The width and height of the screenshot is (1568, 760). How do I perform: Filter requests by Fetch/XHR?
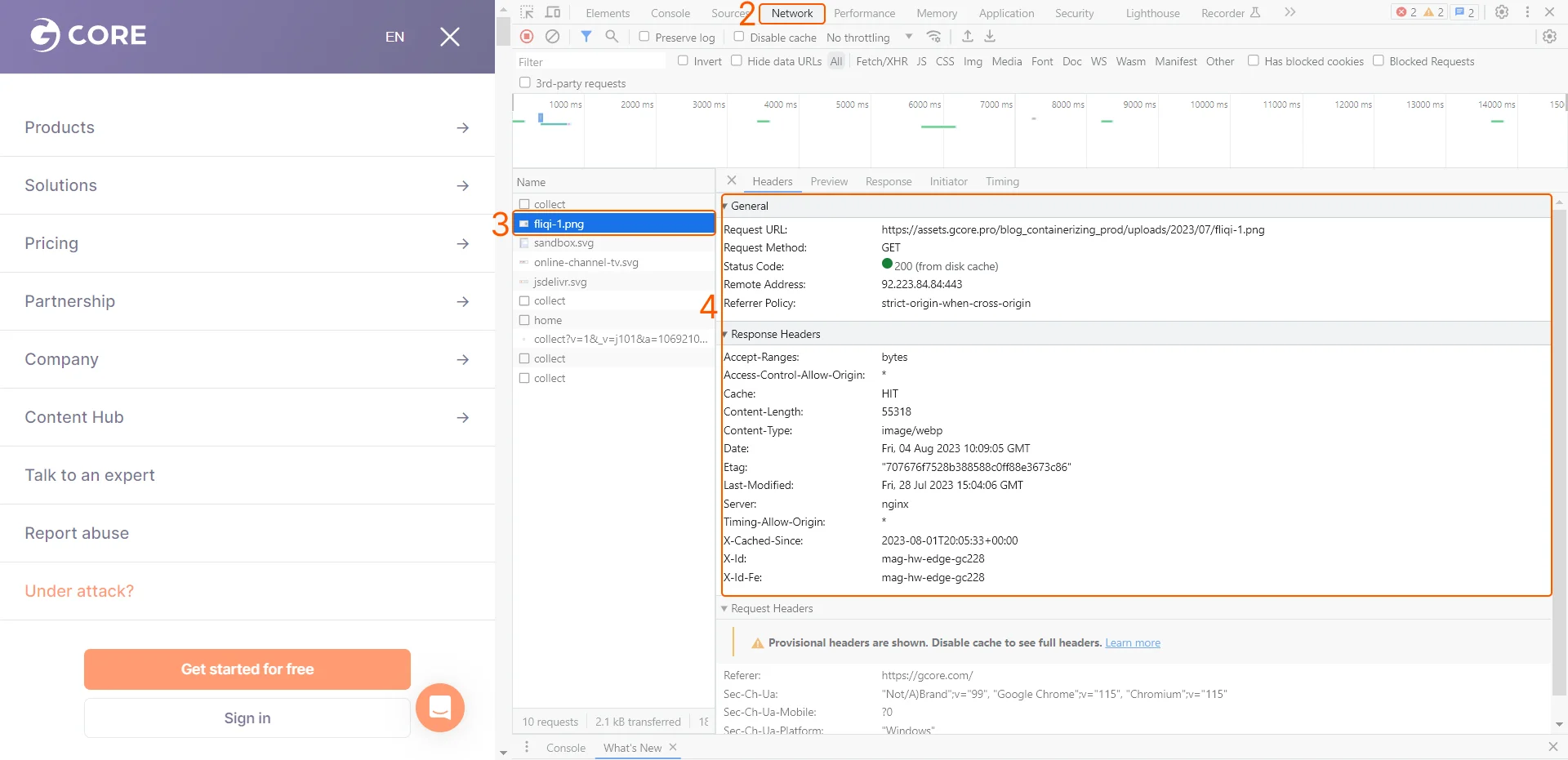882,61
